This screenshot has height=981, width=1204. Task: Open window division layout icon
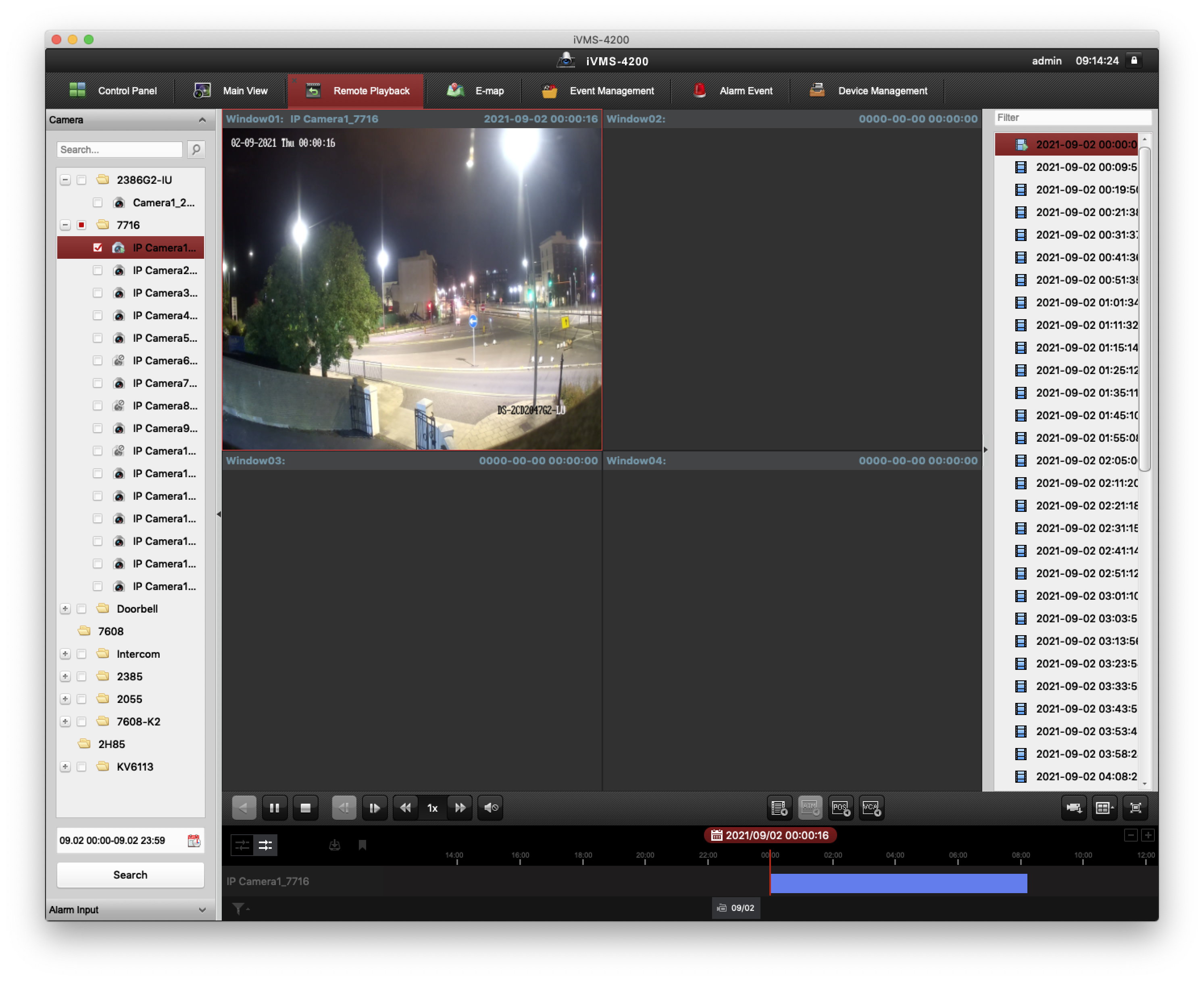tap(1104, 808)
